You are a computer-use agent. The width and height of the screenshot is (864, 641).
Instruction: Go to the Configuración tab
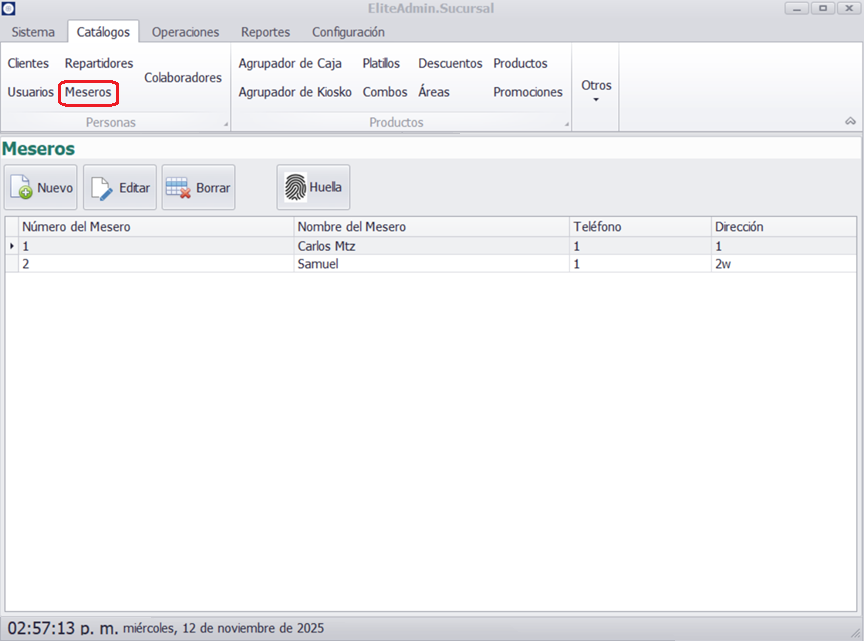(348, 32)
